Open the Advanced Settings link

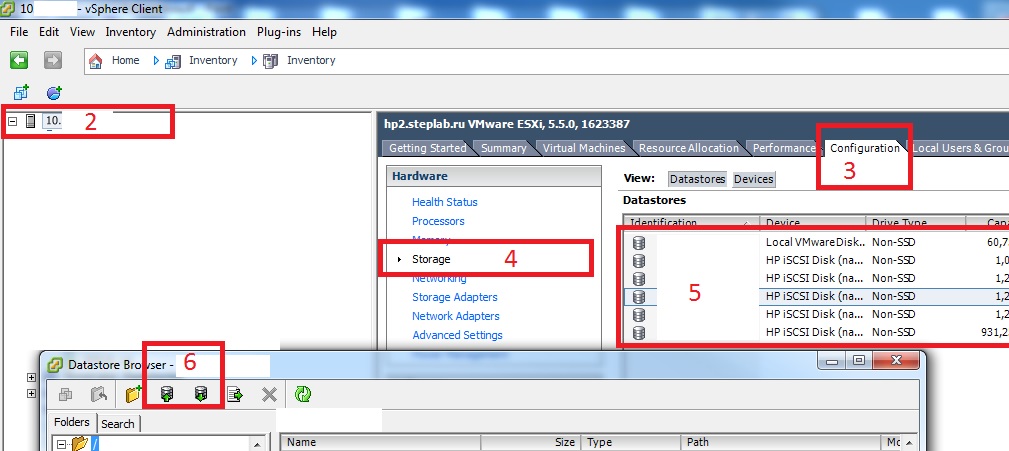coord(457,335)
